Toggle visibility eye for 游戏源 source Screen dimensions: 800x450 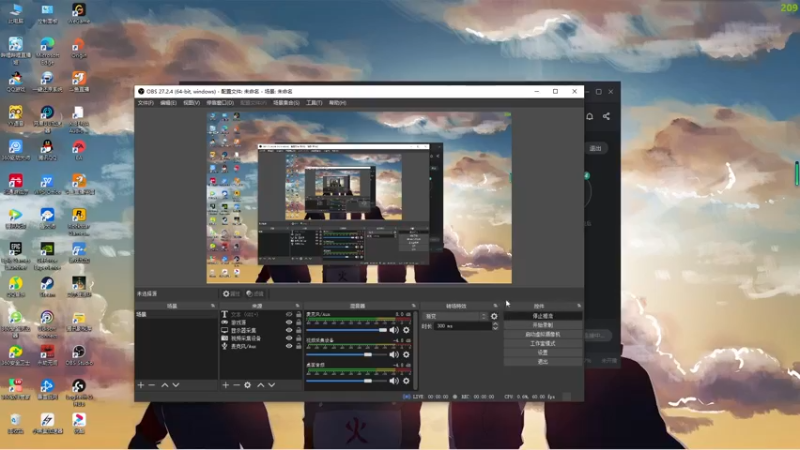click(289, 322)
